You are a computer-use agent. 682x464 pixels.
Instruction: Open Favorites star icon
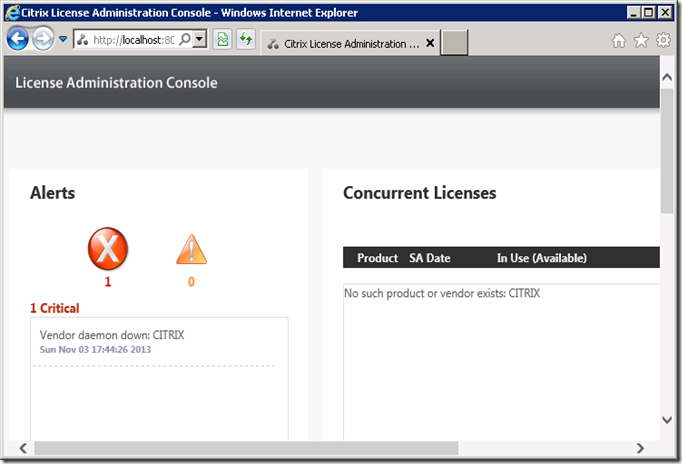point(641,41)
